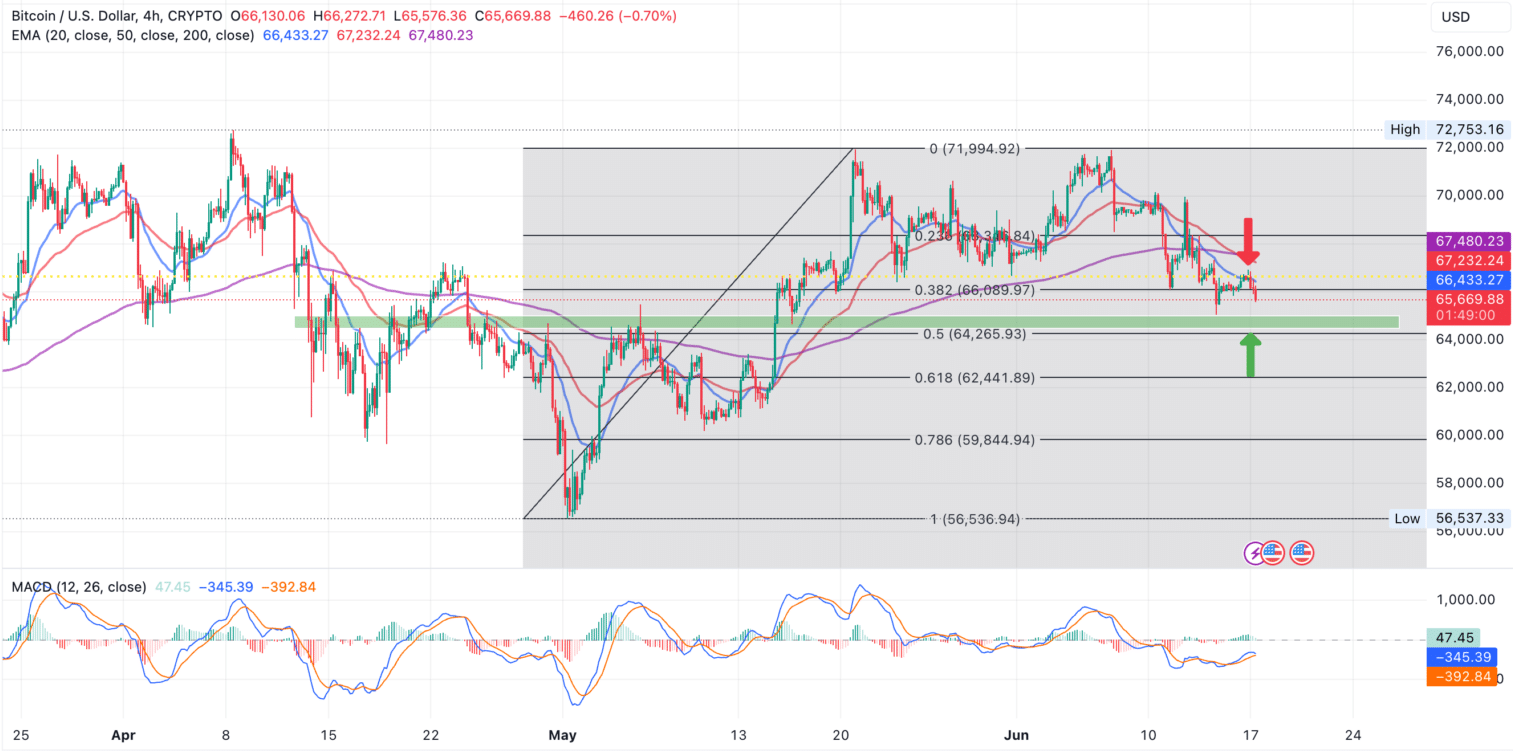The width and height of the screenshot is (1513, 754).
Task: Click the low value L65,576.36 in header
Action: [x=430, y=16]
